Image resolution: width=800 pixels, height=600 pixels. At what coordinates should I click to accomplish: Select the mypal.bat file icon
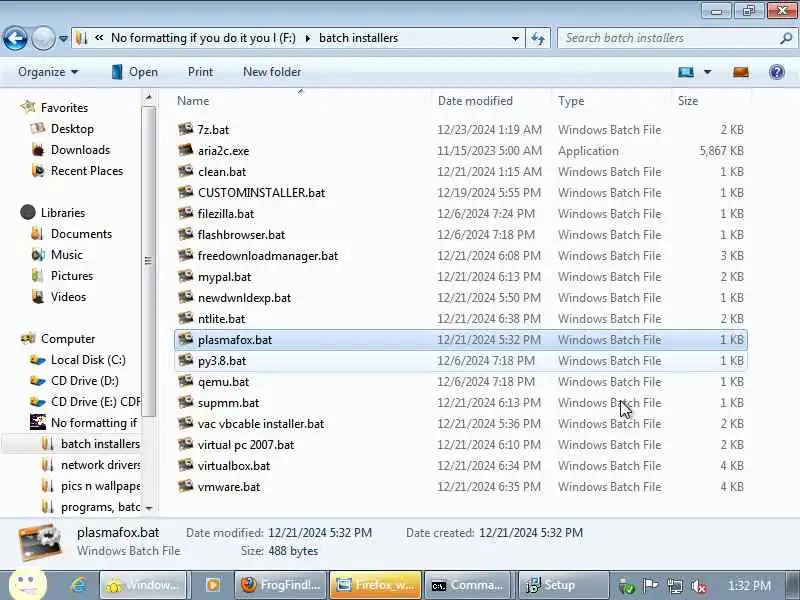tap(185, 276)
